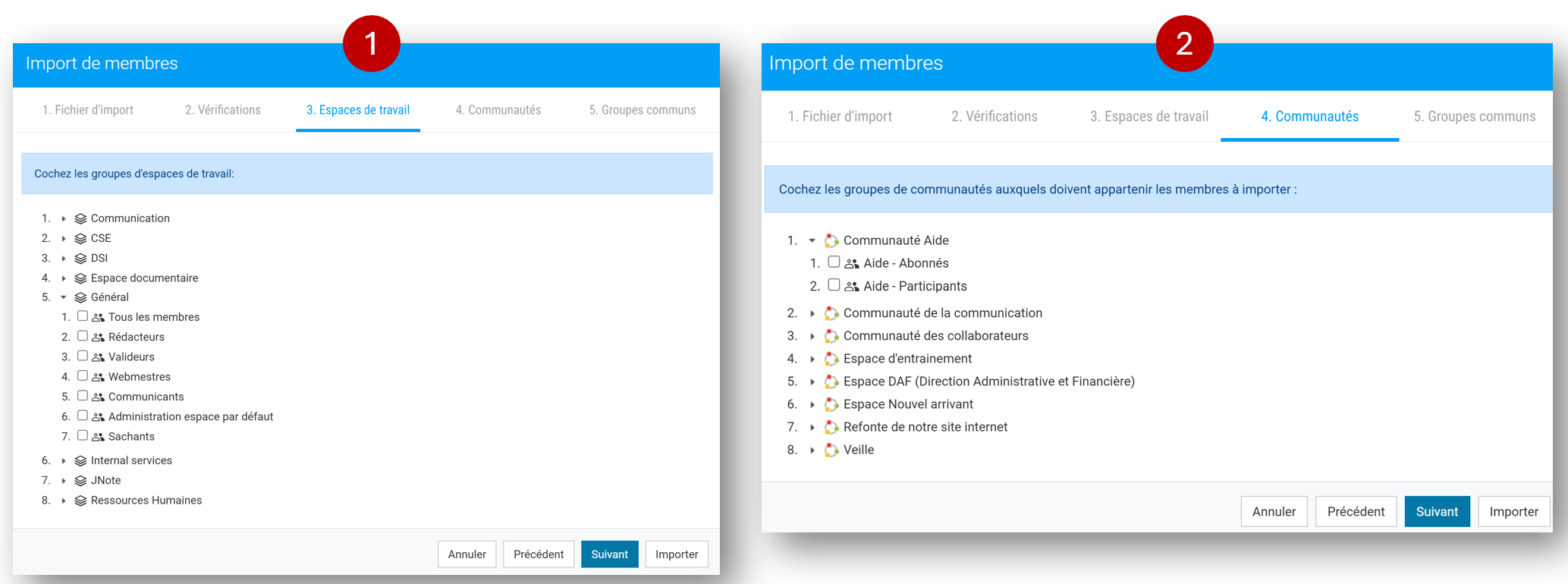This screenshot has height=584, width=1568.
Task: Click Suivant in the Espaces de travail dialog
Action: 610,554
